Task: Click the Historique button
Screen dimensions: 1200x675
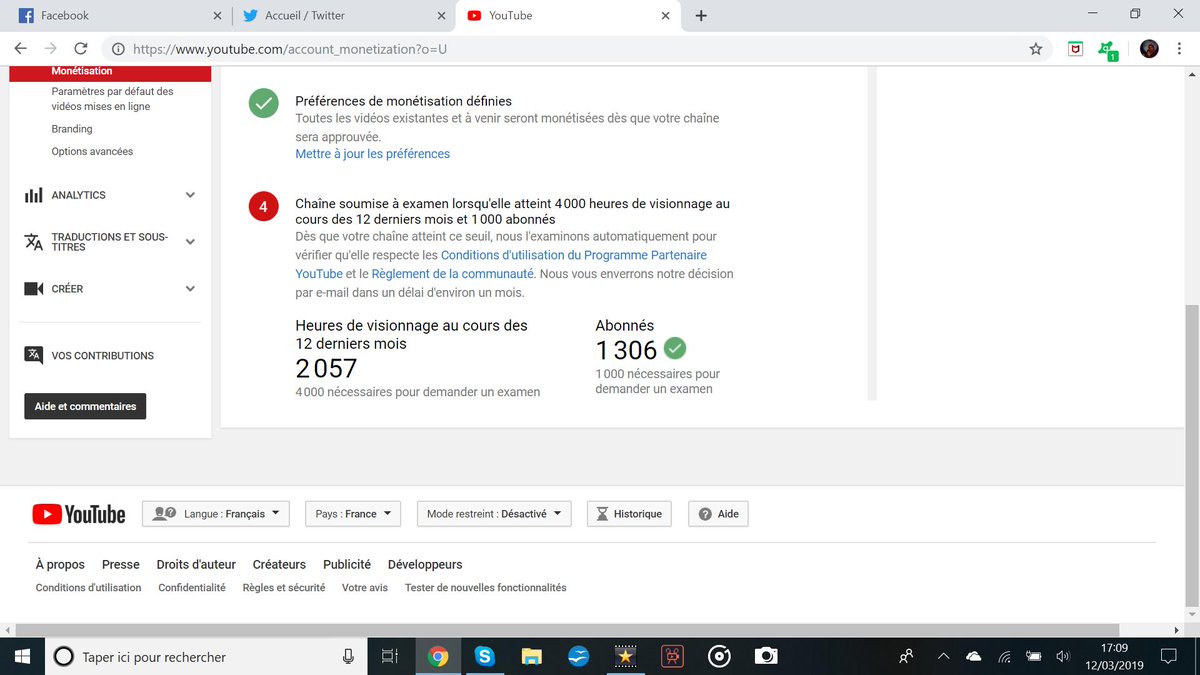Action: pos(629,514)
